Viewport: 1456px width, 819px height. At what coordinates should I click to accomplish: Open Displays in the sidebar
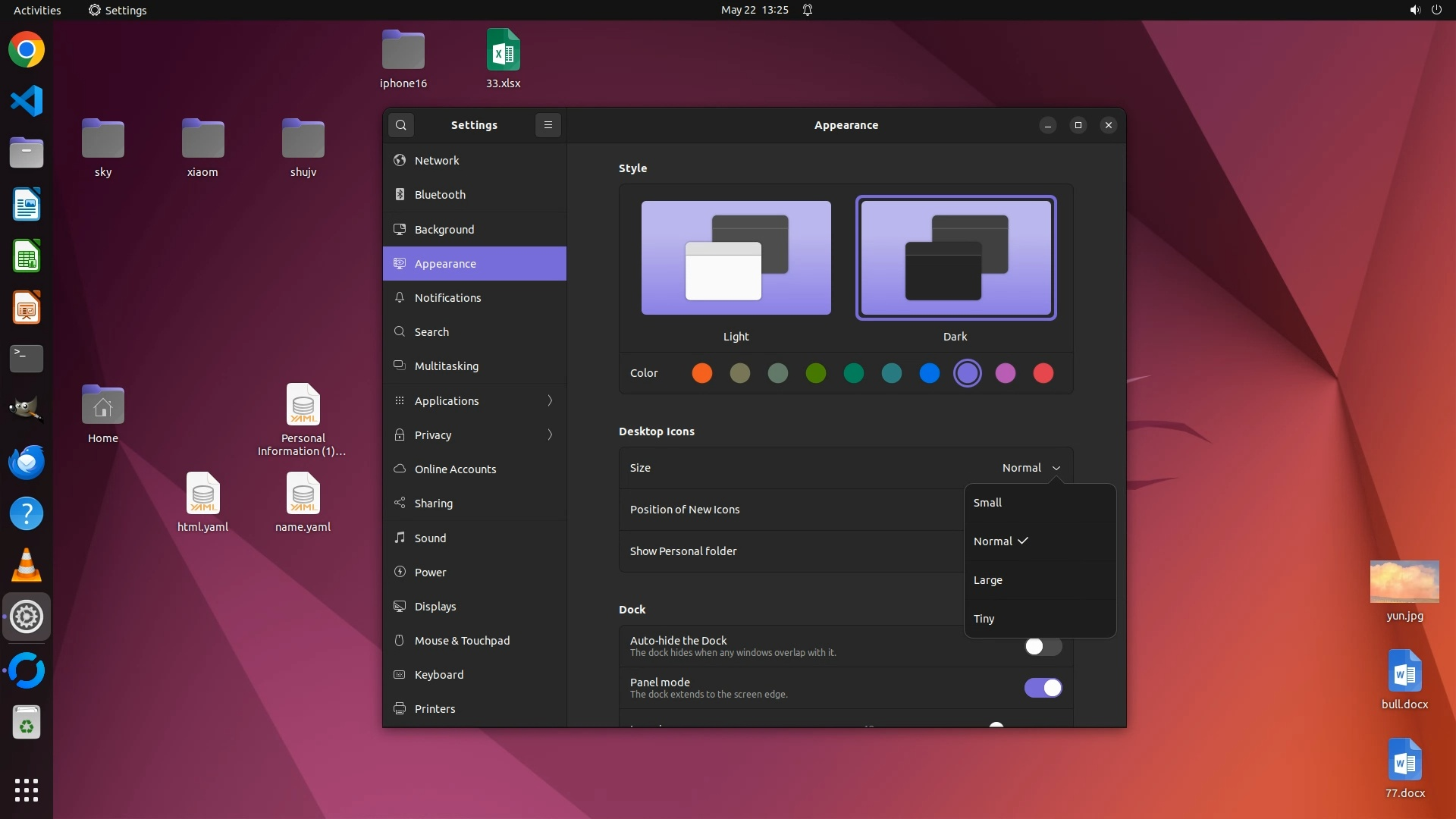[x=435, y=607]
